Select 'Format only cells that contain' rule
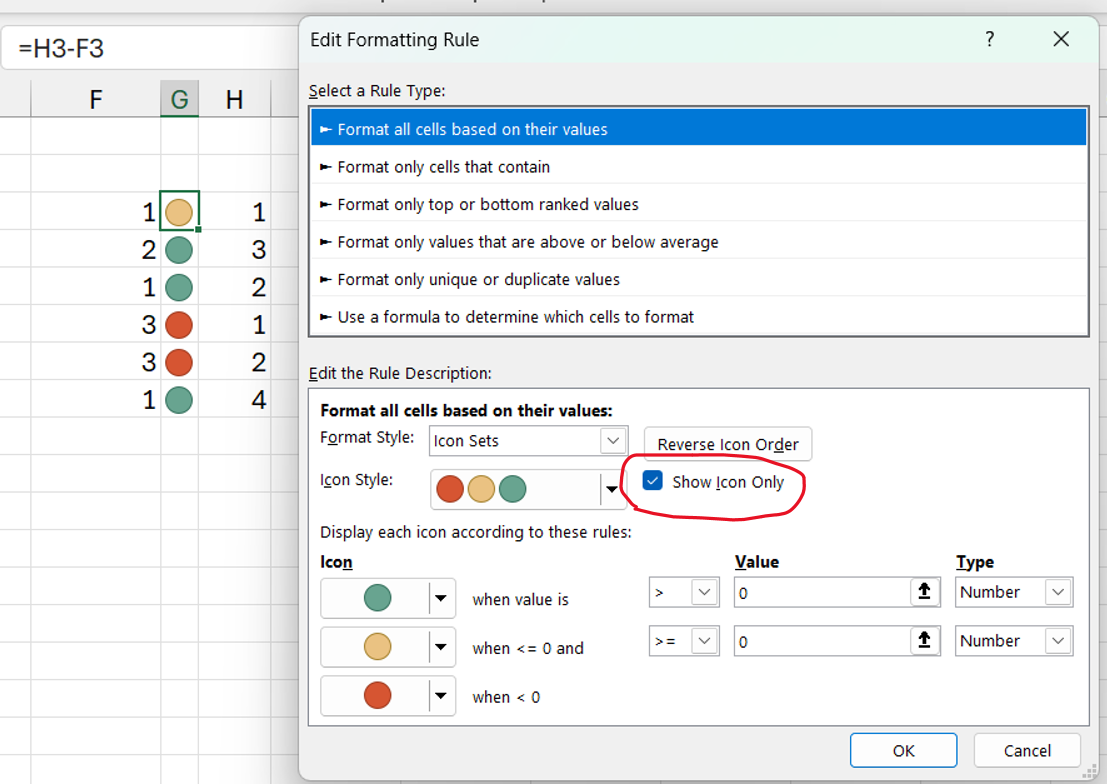 pos(699,167)
